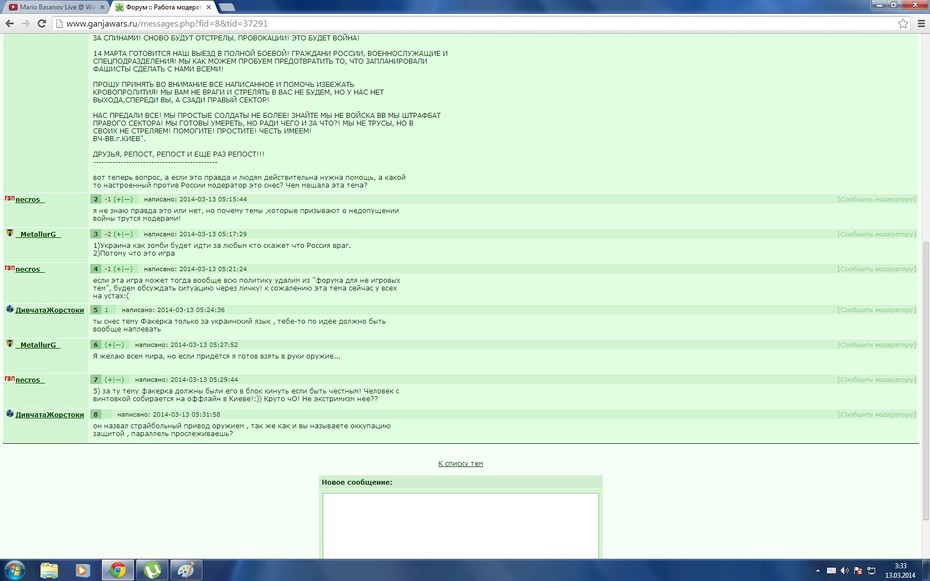
Task: Report post 4 via Сообщить модератору
Action: (x=877, y=269)
